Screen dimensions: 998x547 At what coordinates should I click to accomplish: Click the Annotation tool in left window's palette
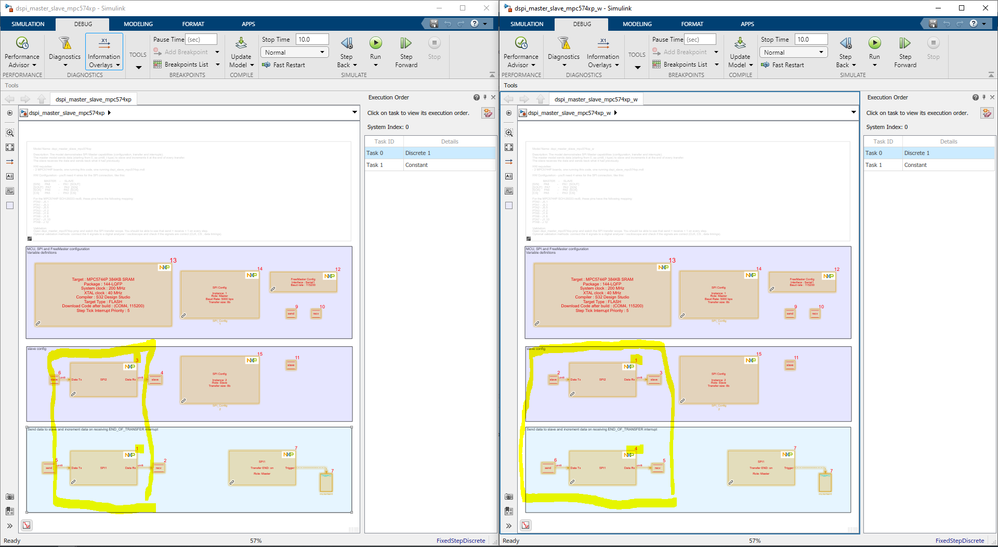click(x=10, y=176)
